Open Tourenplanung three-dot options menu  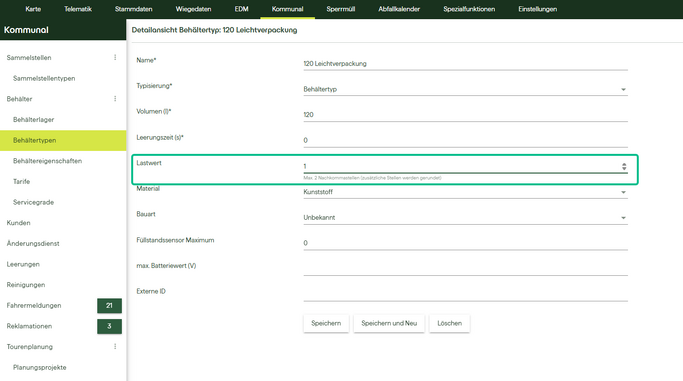[x=115, y=347]
